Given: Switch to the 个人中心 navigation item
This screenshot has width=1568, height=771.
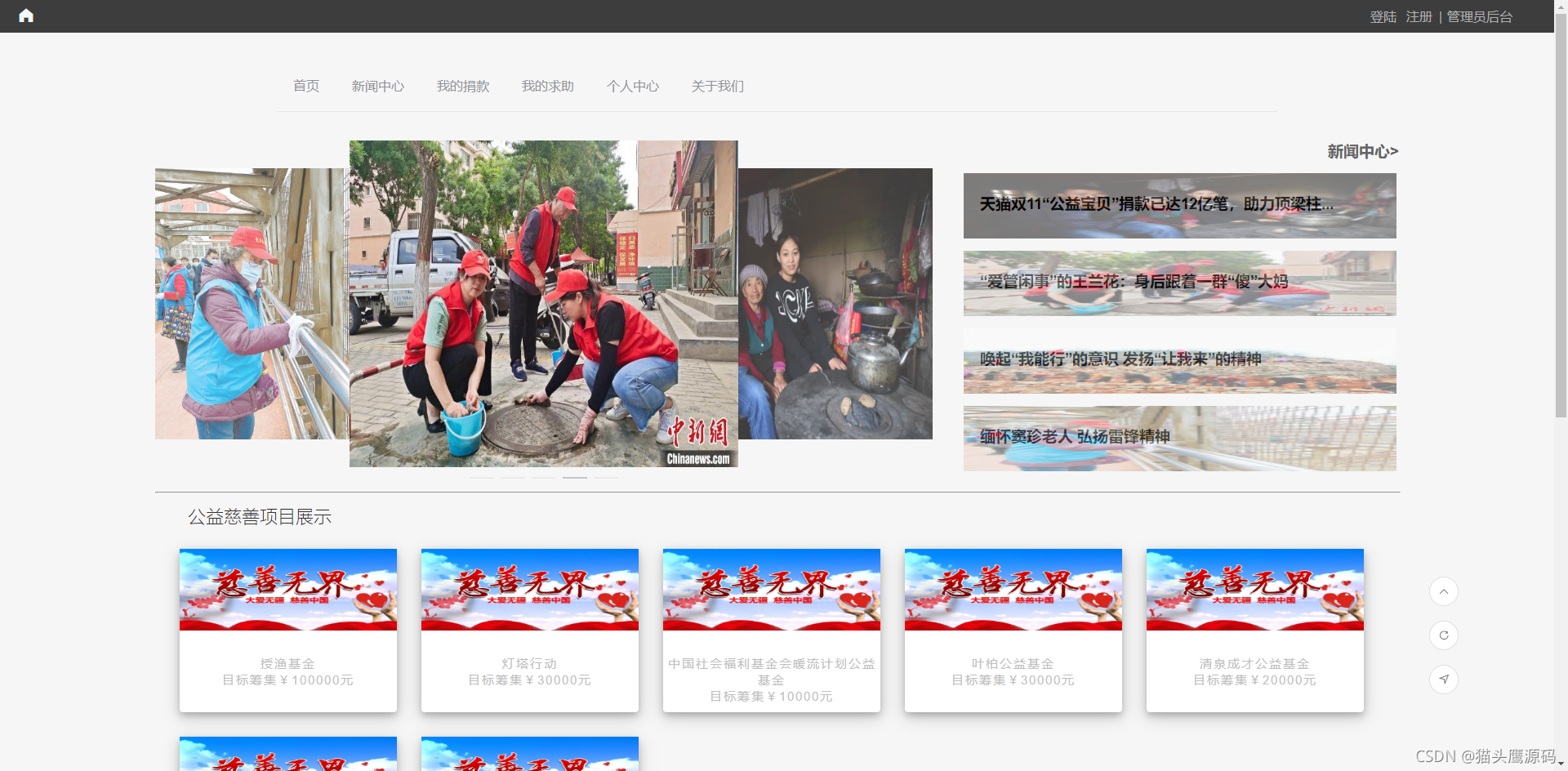Looking at the screenshot, I should click(632, 86).
